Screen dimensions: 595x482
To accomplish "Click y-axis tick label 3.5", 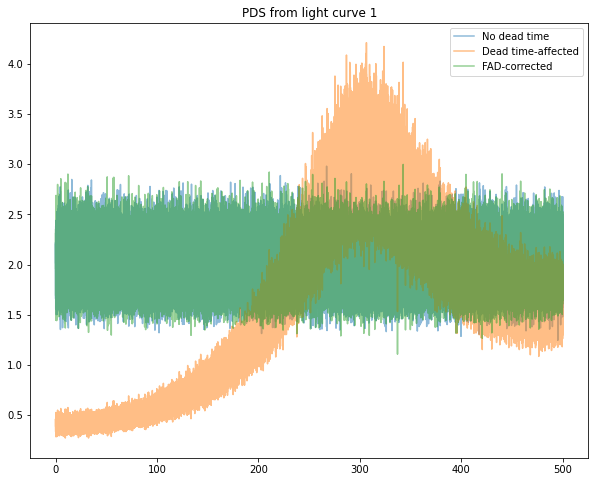I will 15,114.
